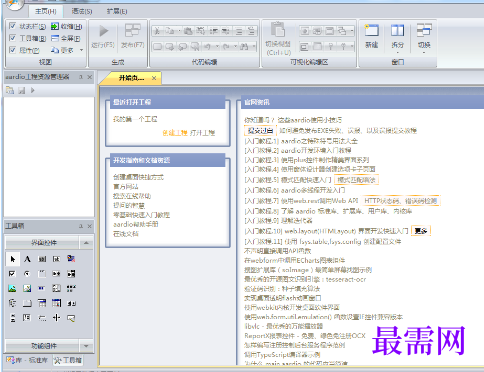This screenshot has width=484, height=372.
Task: Open the Split window dropdown
Action: coord(397,53)
